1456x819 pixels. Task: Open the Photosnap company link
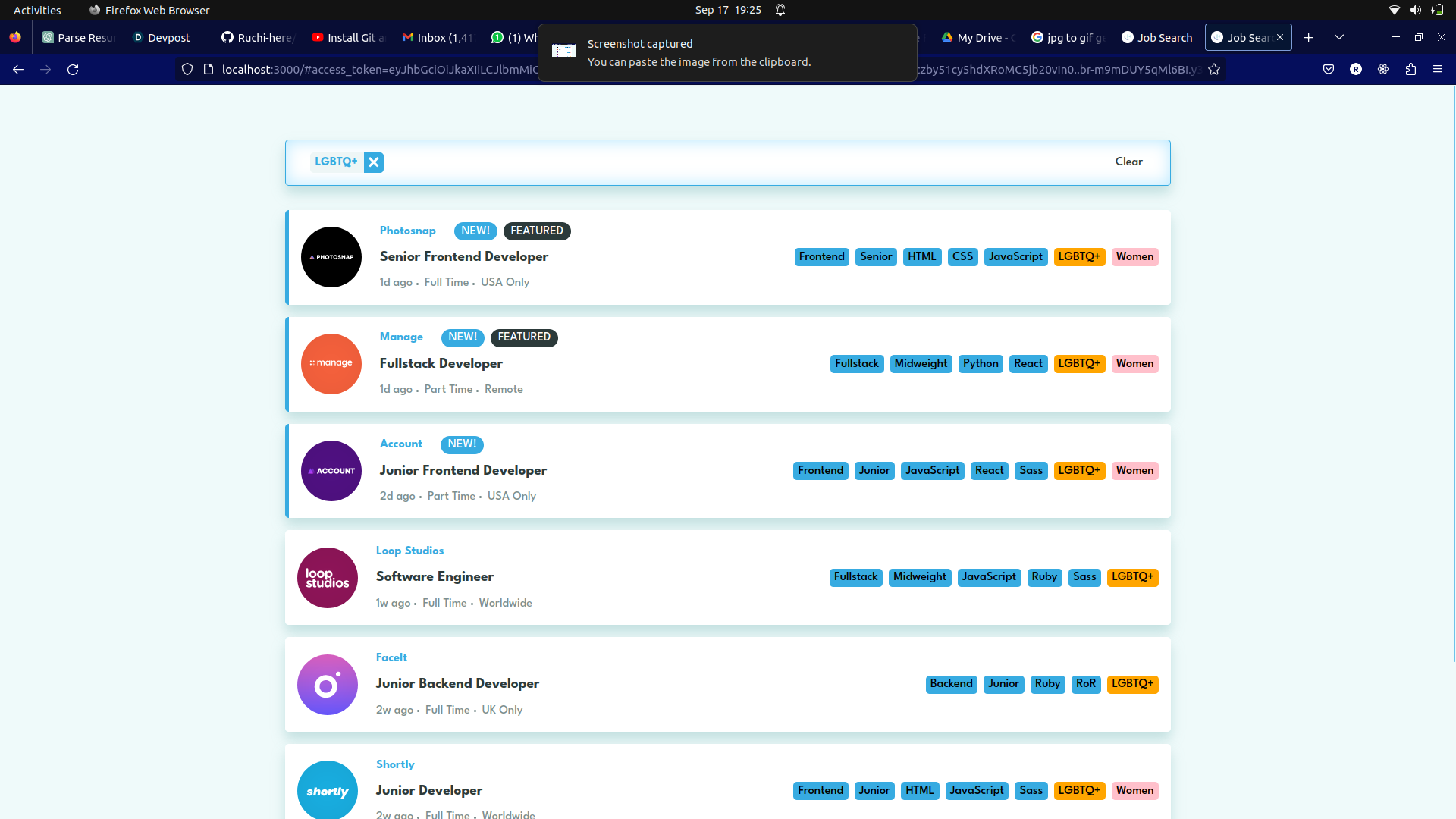[x=407, y=231]
